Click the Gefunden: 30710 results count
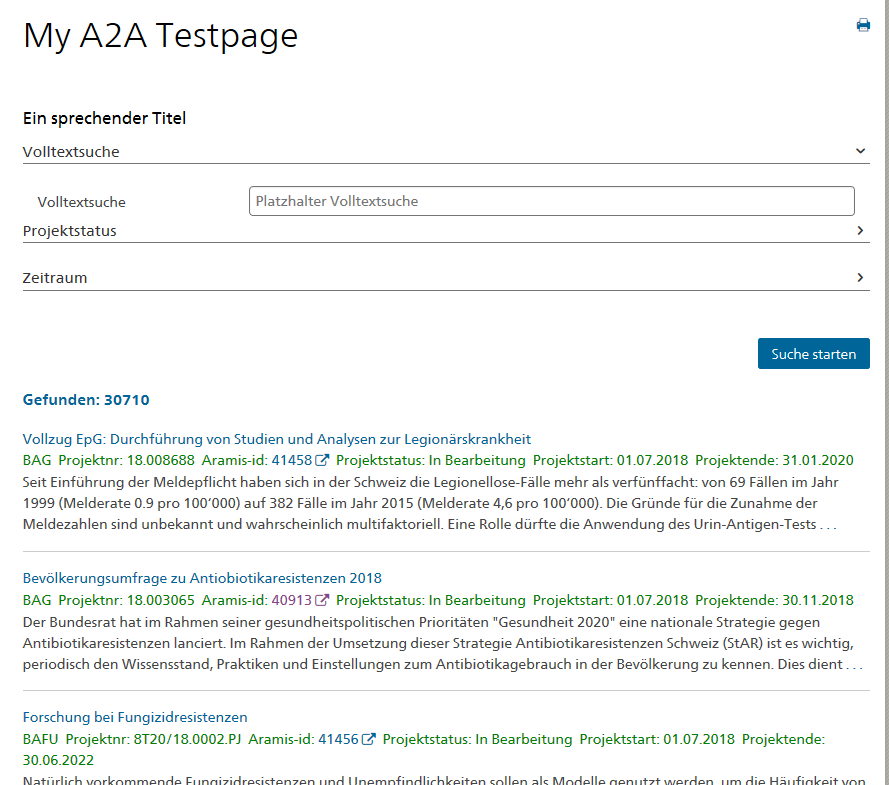 click(86, 400)
